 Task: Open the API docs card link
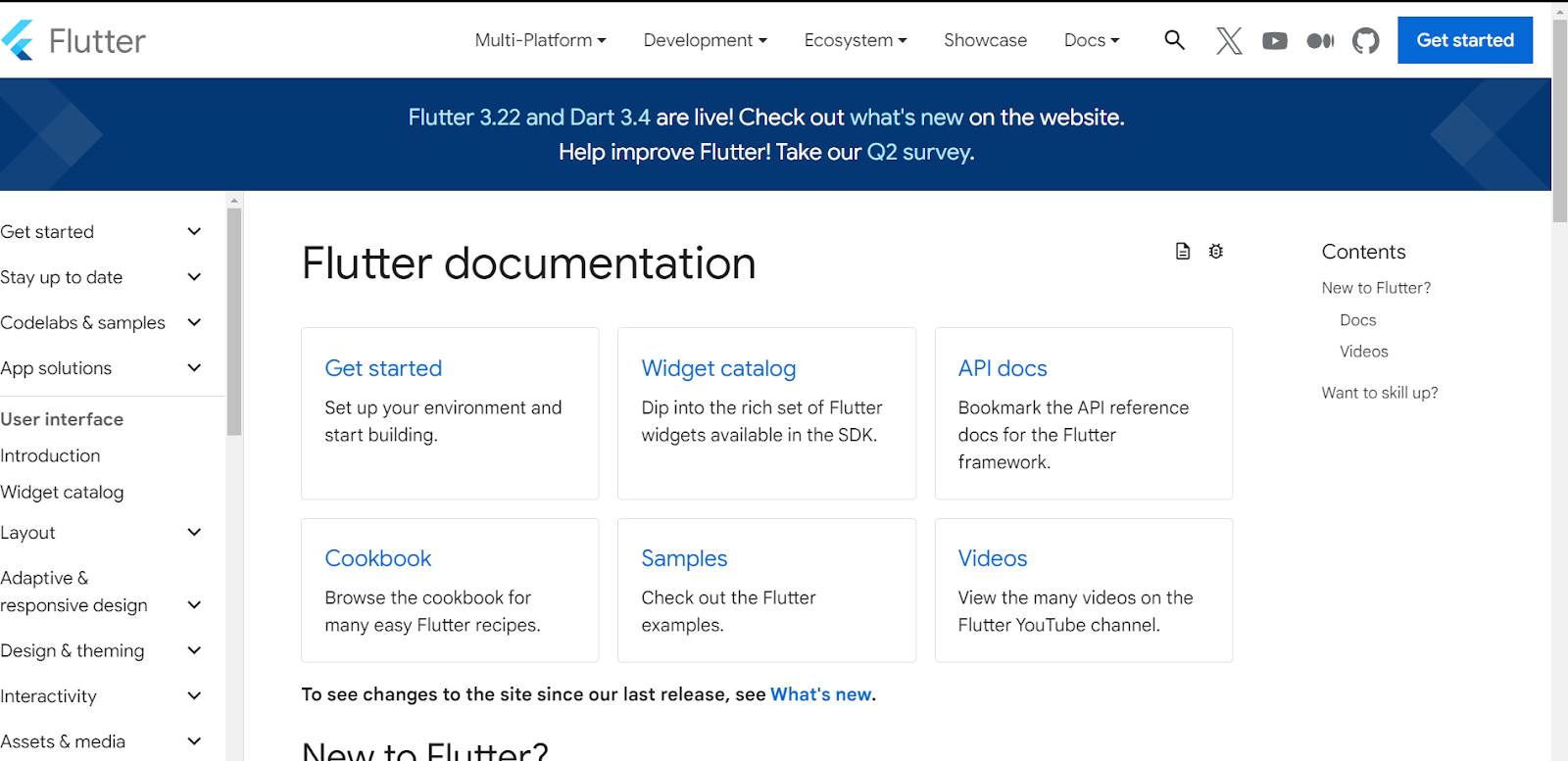tap(1003, 368)
